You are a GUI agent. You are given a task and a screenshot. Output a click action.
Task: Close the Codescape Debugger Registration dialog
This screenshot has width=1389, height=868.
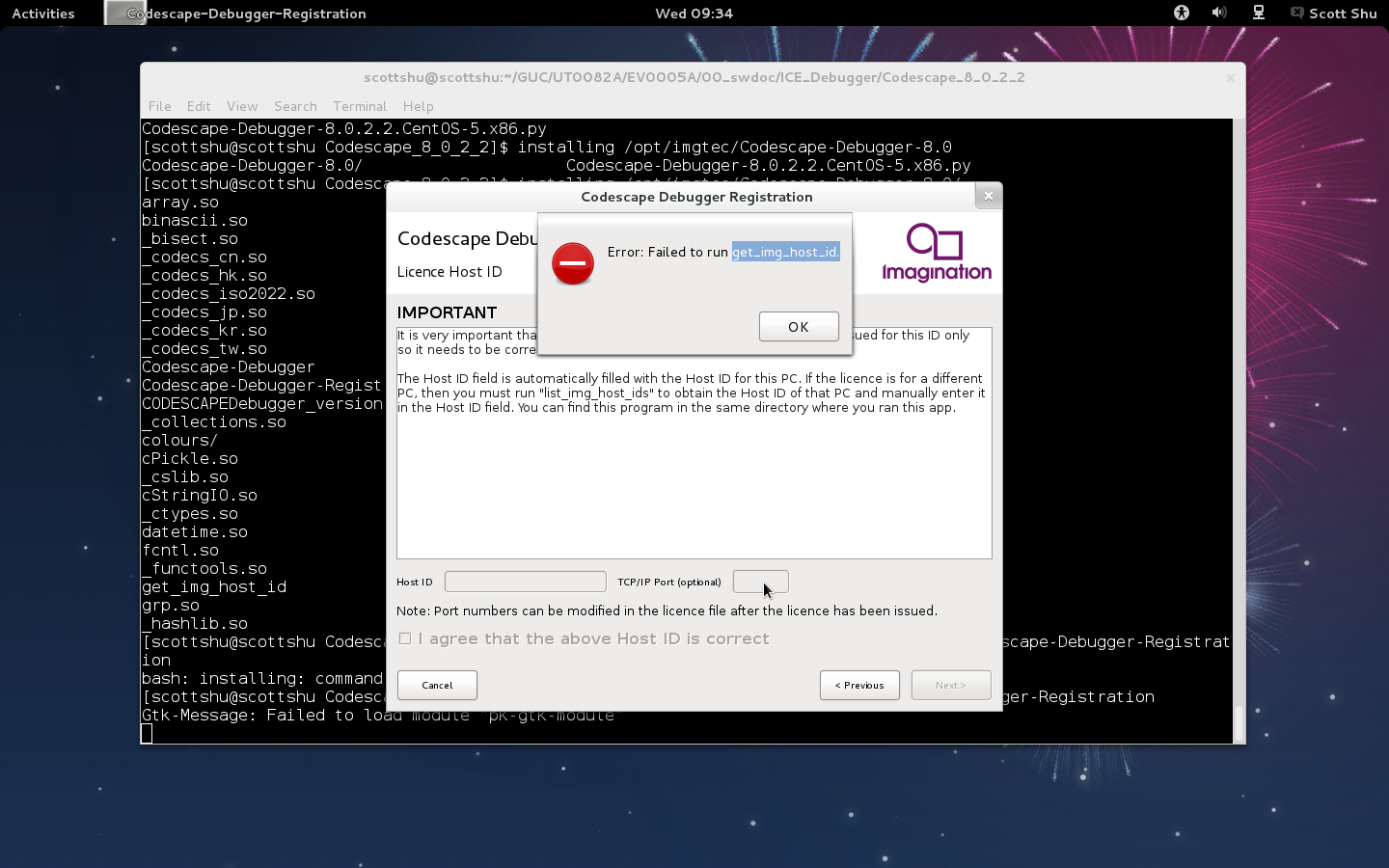(x=988, y=196)
